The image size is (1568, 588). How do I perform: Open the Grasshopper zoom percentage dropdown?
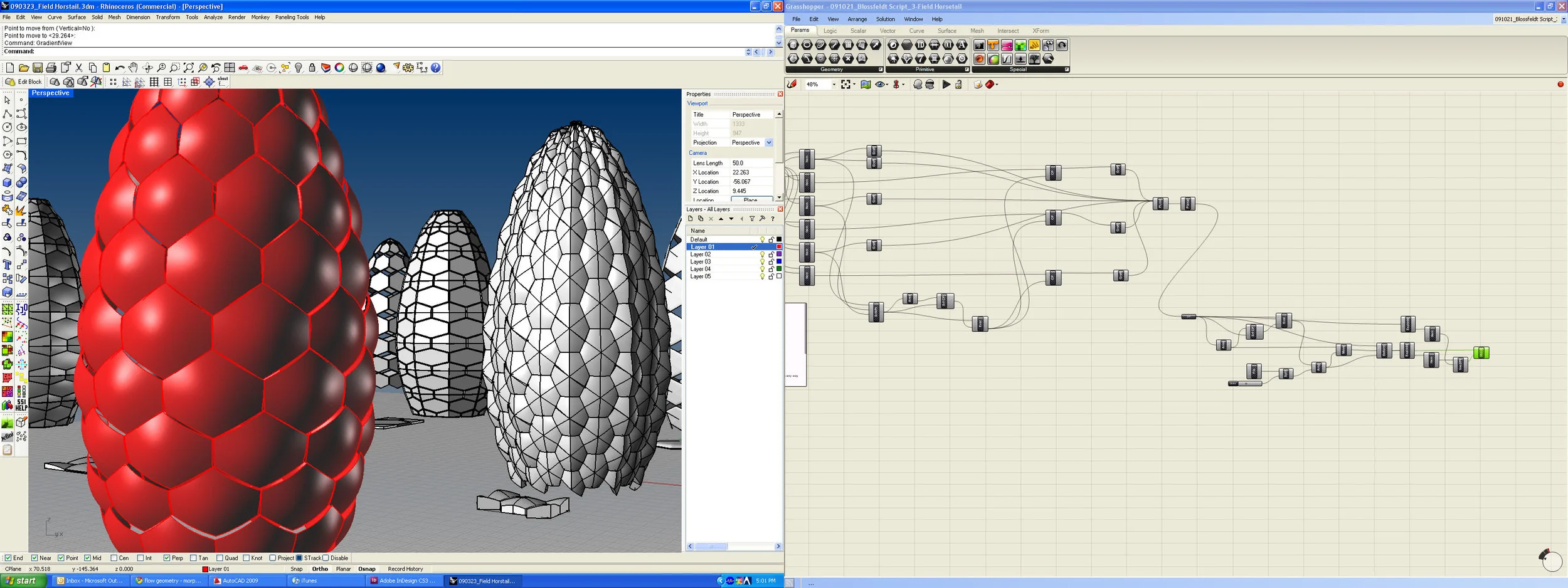[834, 85]
